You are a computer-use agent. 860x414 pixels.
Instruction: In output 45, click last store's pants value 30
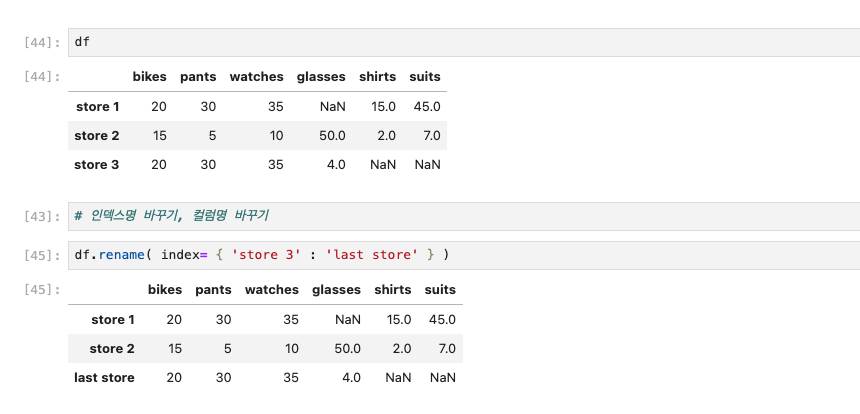click(x=223, y=378)
